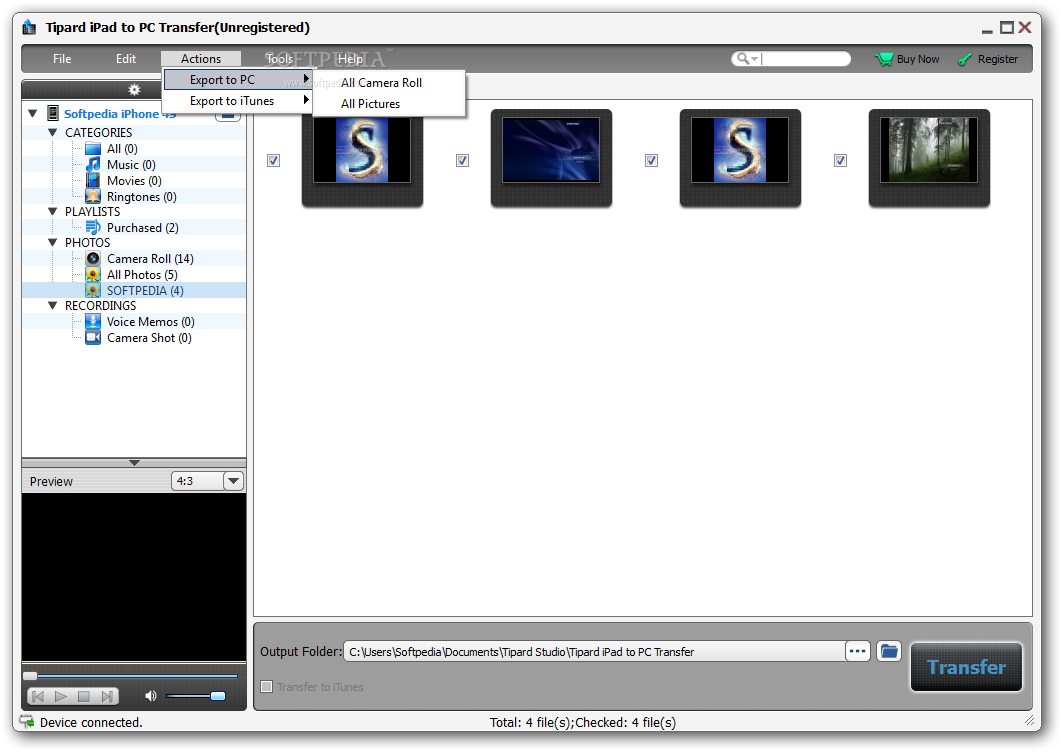Image resolution: width=1062 pixels, height=752 pixels.
Task: Click the Tipard app icon in title bar
Action: click(29, 27)
